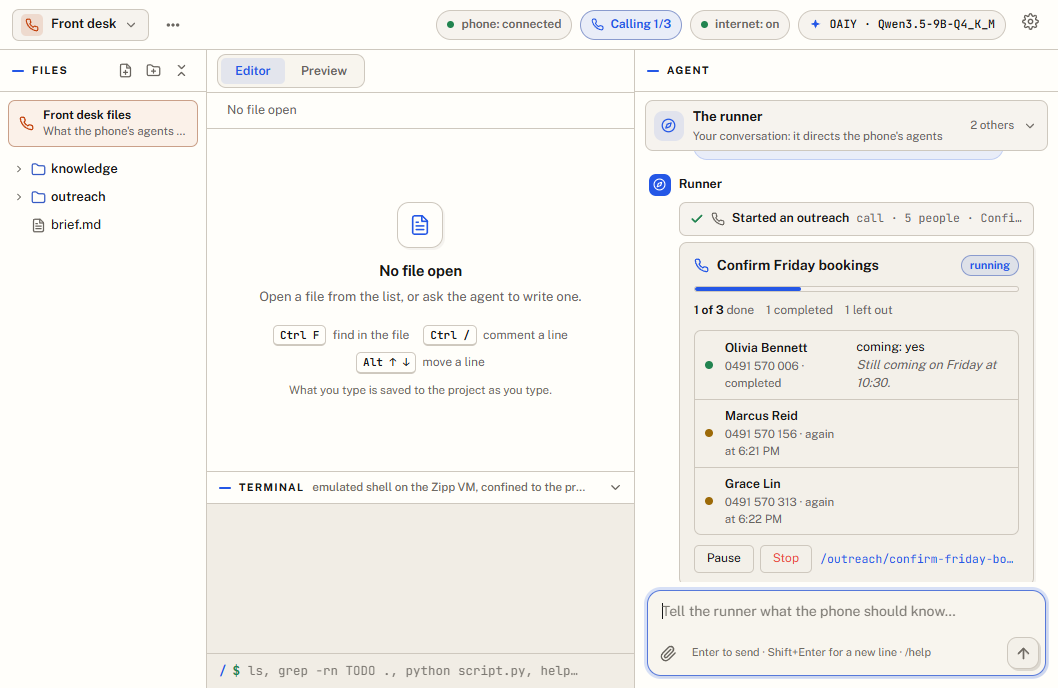The width and height of the screenshot is (1058, 688).
Task: Pause the outreach call
Action: coord(723,558)
